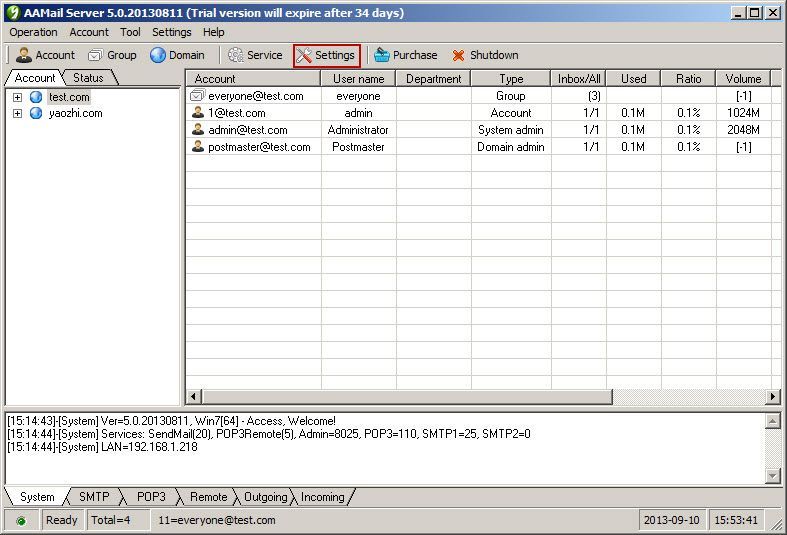Screen dimensions: 787x535
Task: Click the left arrow of horizontal scrollbar
Action: pos(194,396)
